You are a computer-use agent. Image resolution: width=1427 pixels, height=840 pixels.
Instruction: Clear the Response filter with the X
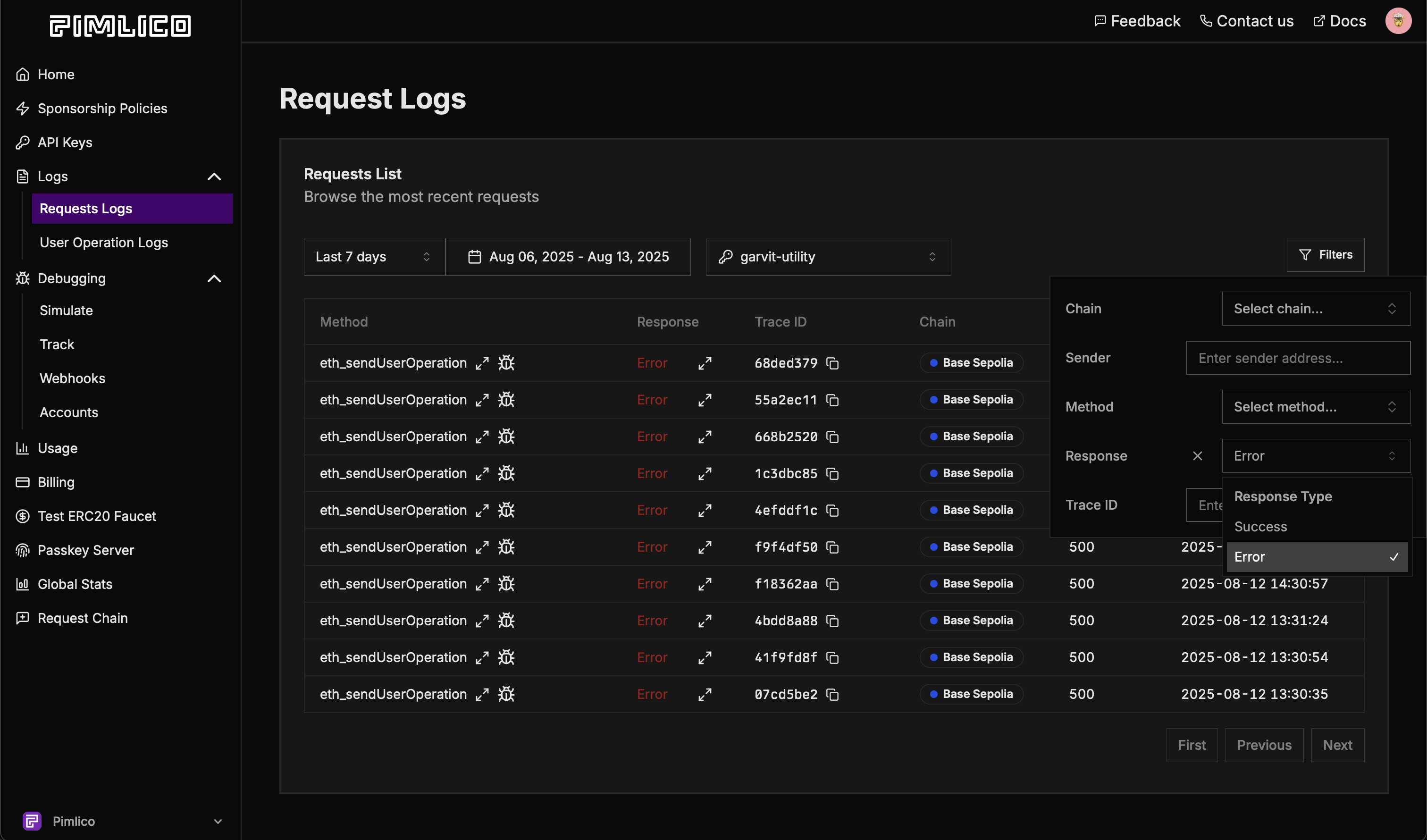coord(1197,456)
